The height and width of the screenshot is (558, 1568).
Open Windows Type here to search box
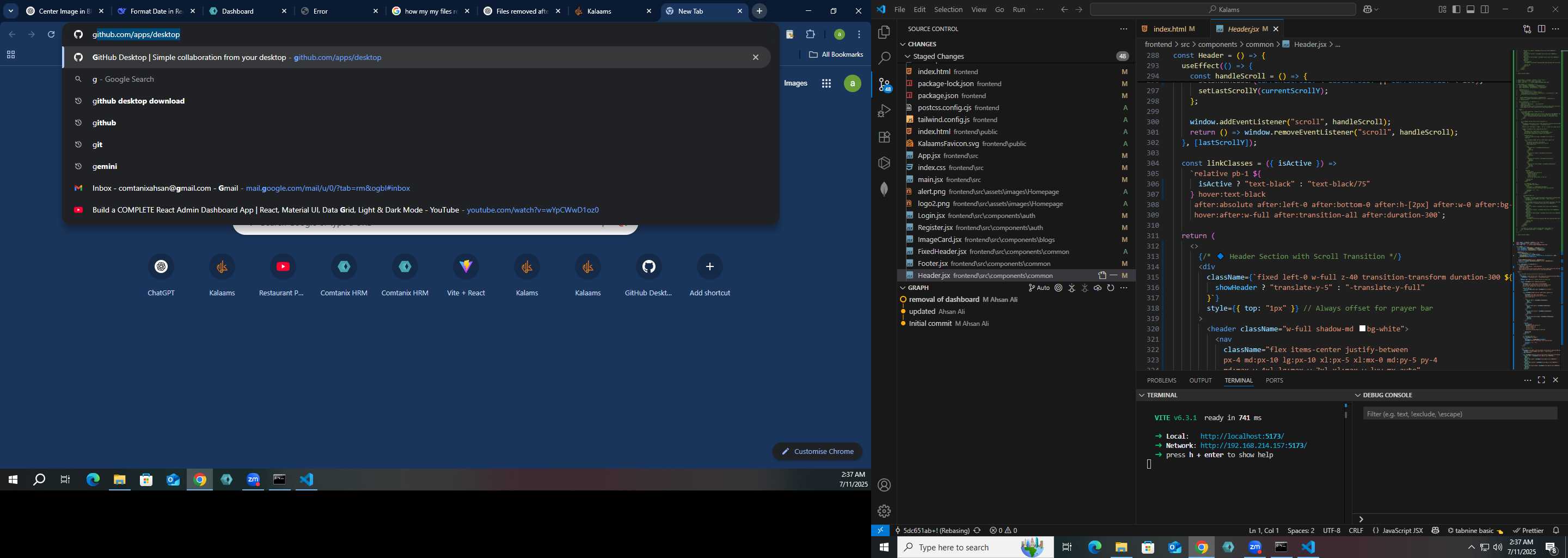click(975, 547)
